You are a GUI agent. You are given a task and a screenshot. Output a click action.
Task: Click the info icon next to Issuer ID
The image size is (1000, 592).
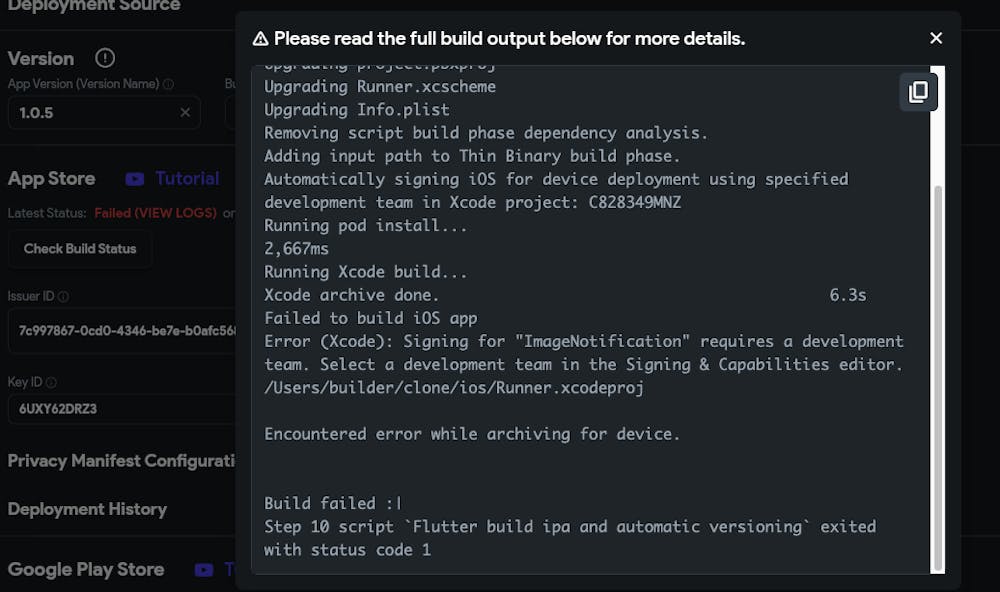63,296
